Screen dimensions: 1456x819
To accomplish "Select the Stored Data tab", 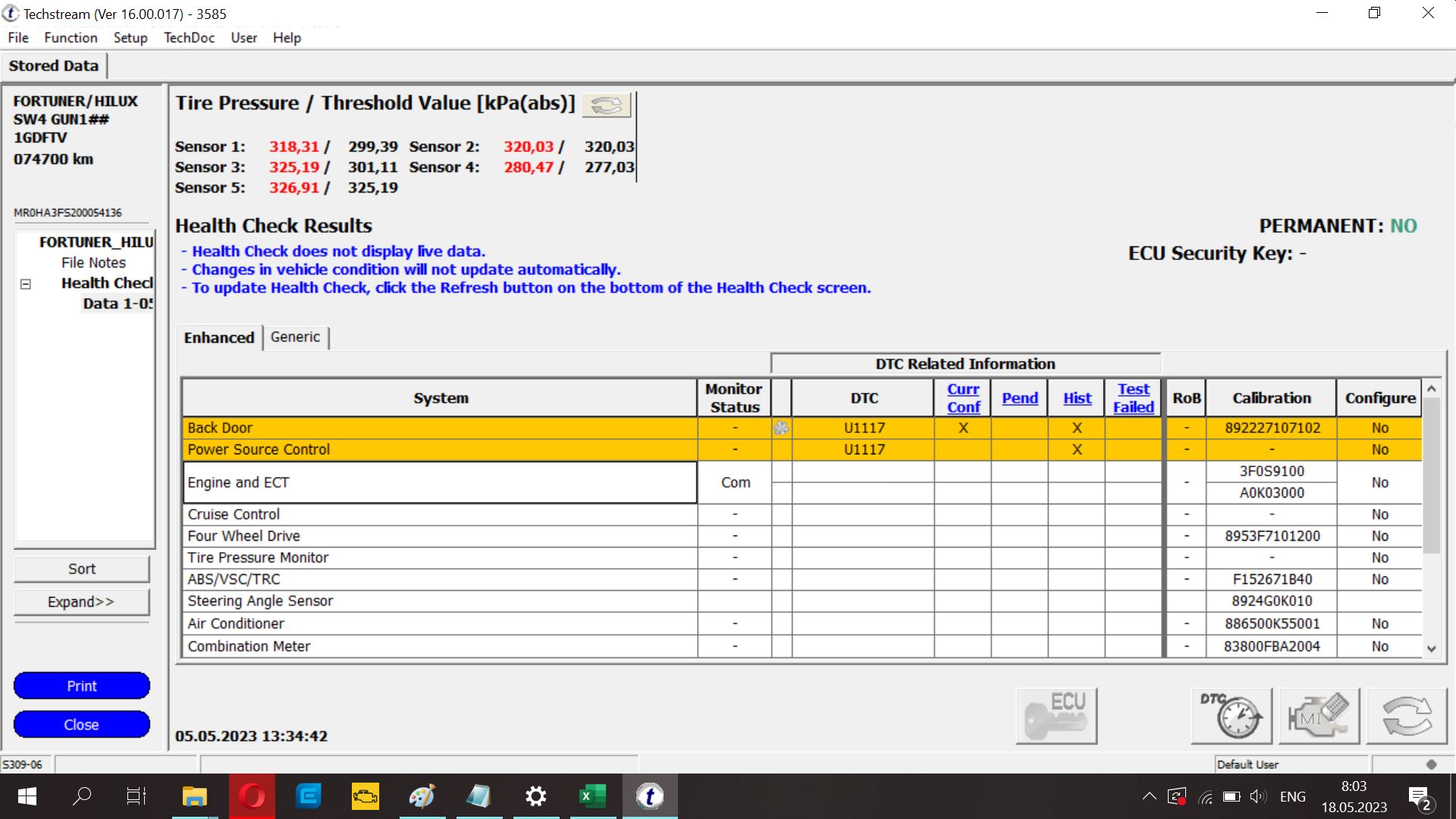I will pyautogui.click(x=54, y=66).
